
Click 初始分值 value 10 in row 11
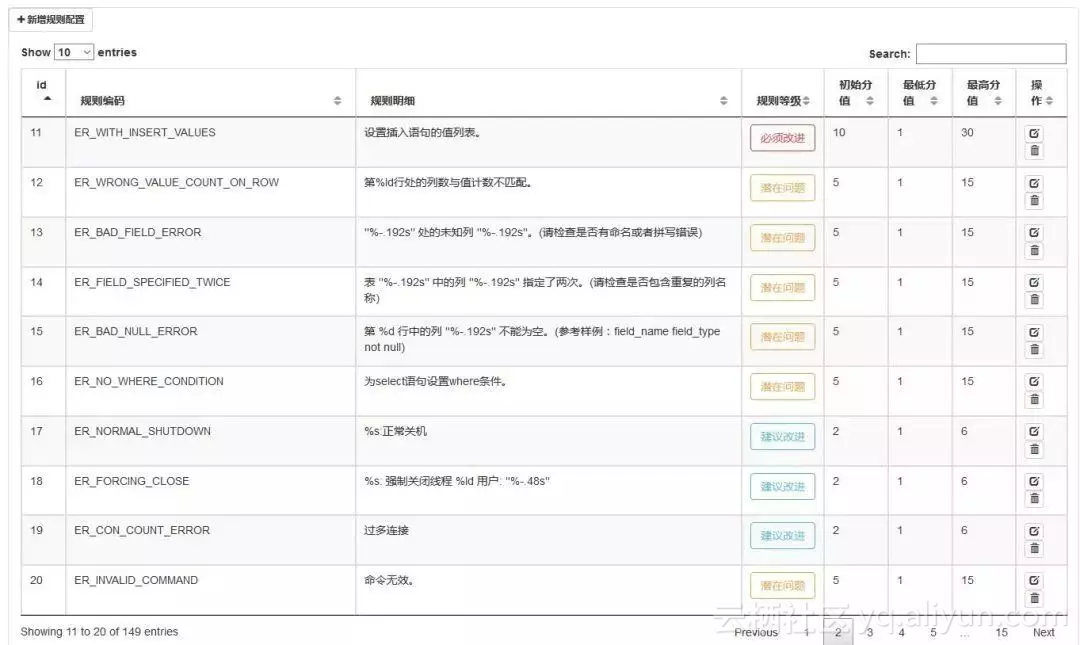point(839,132)
